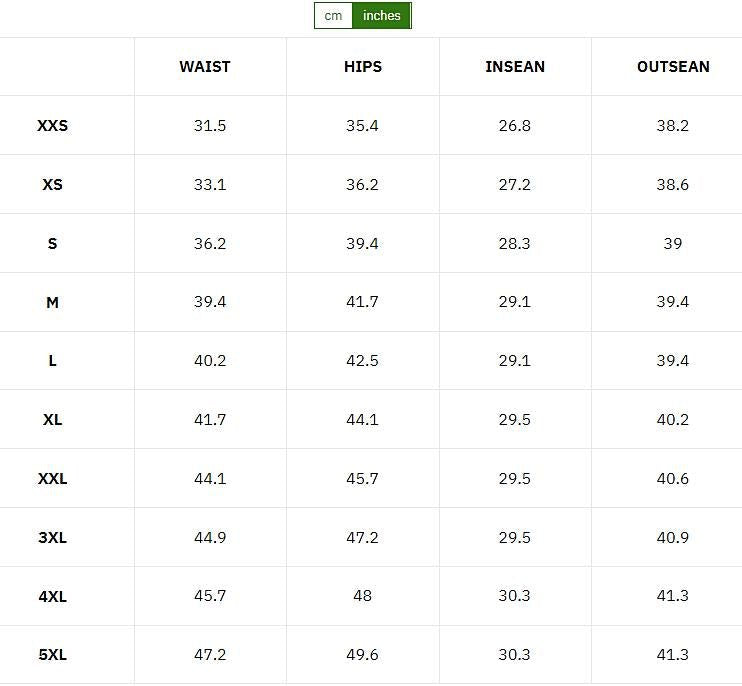Select the XXS size row label
Screen dimensions: 742x686
(x=53, y=126)
